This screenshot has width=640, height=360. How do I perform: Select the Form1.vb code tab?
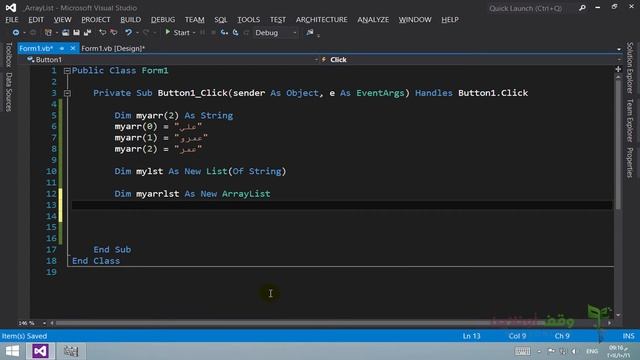[36, 48]
